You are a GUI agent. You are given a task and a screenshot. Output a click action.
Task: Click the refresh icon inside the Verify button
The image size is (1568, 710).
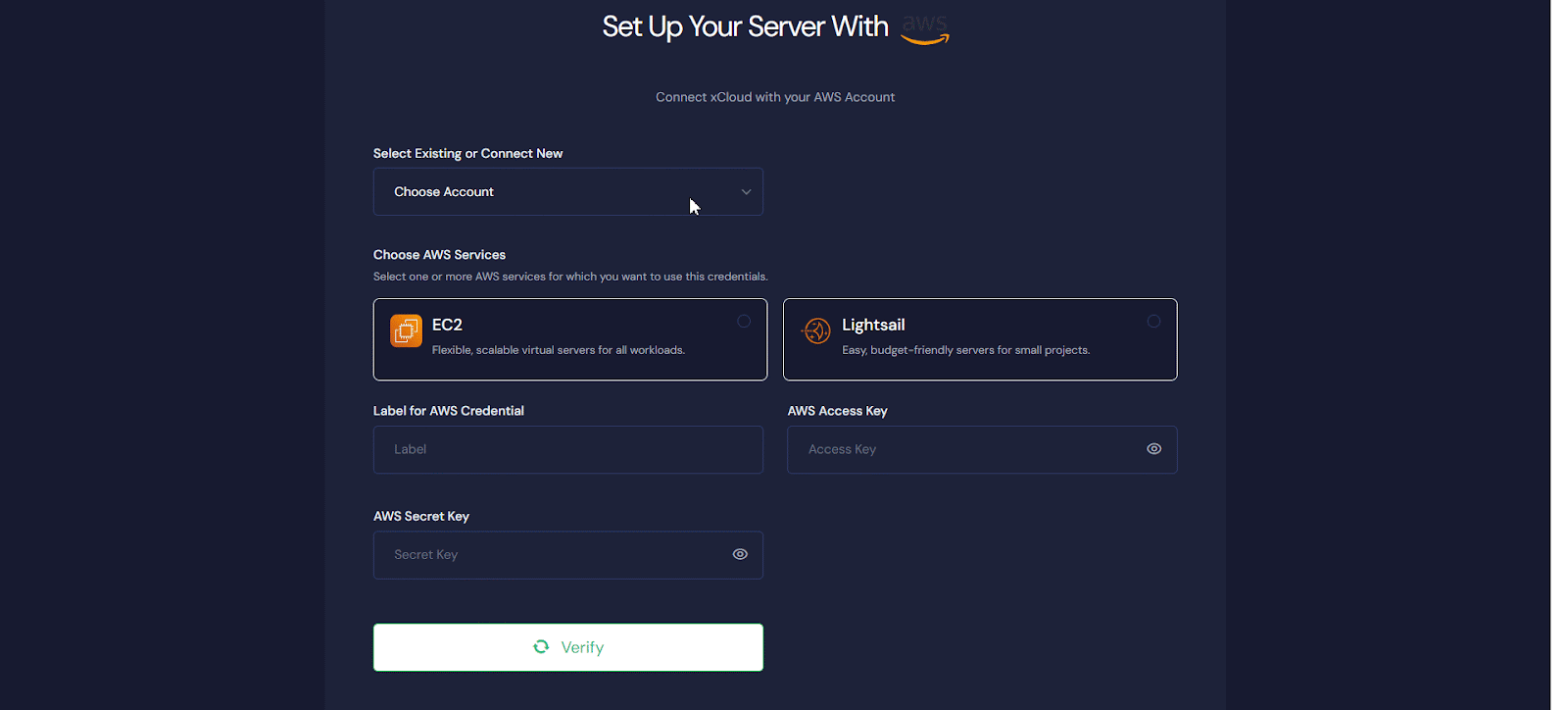tap(541, 647)
